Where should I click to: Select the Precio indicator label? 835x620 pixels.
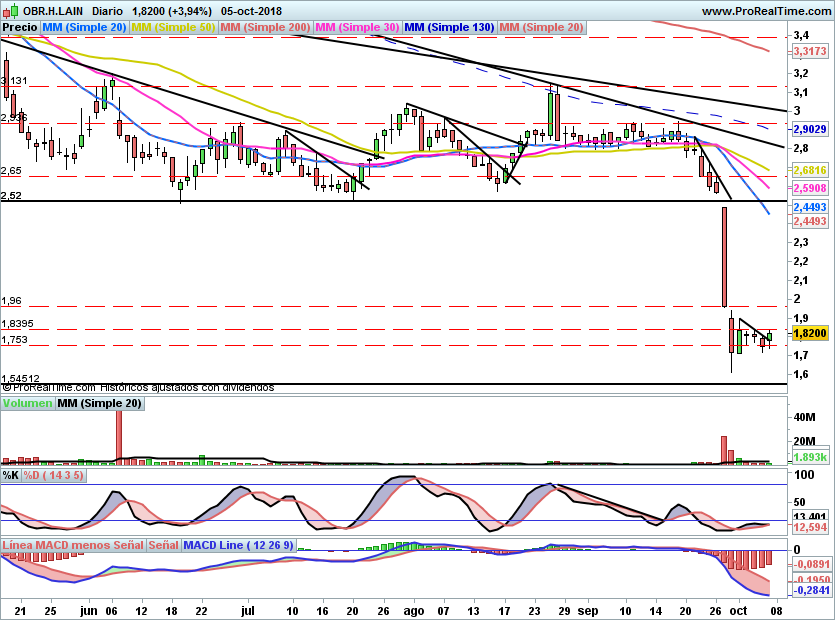coord(20,27)
